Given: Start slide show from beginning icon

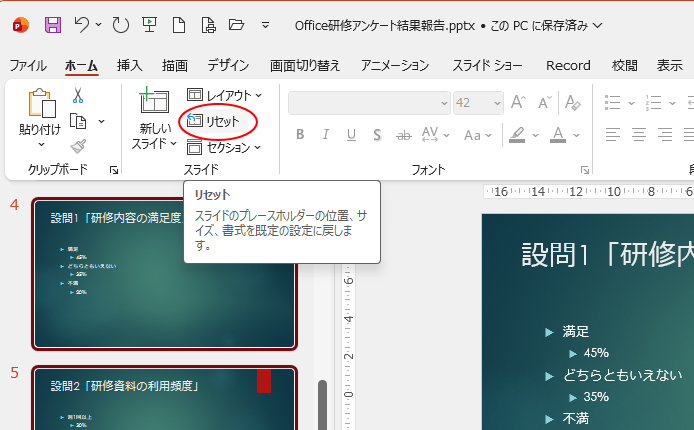Looking at the screenshot, I should coord(150,25).
